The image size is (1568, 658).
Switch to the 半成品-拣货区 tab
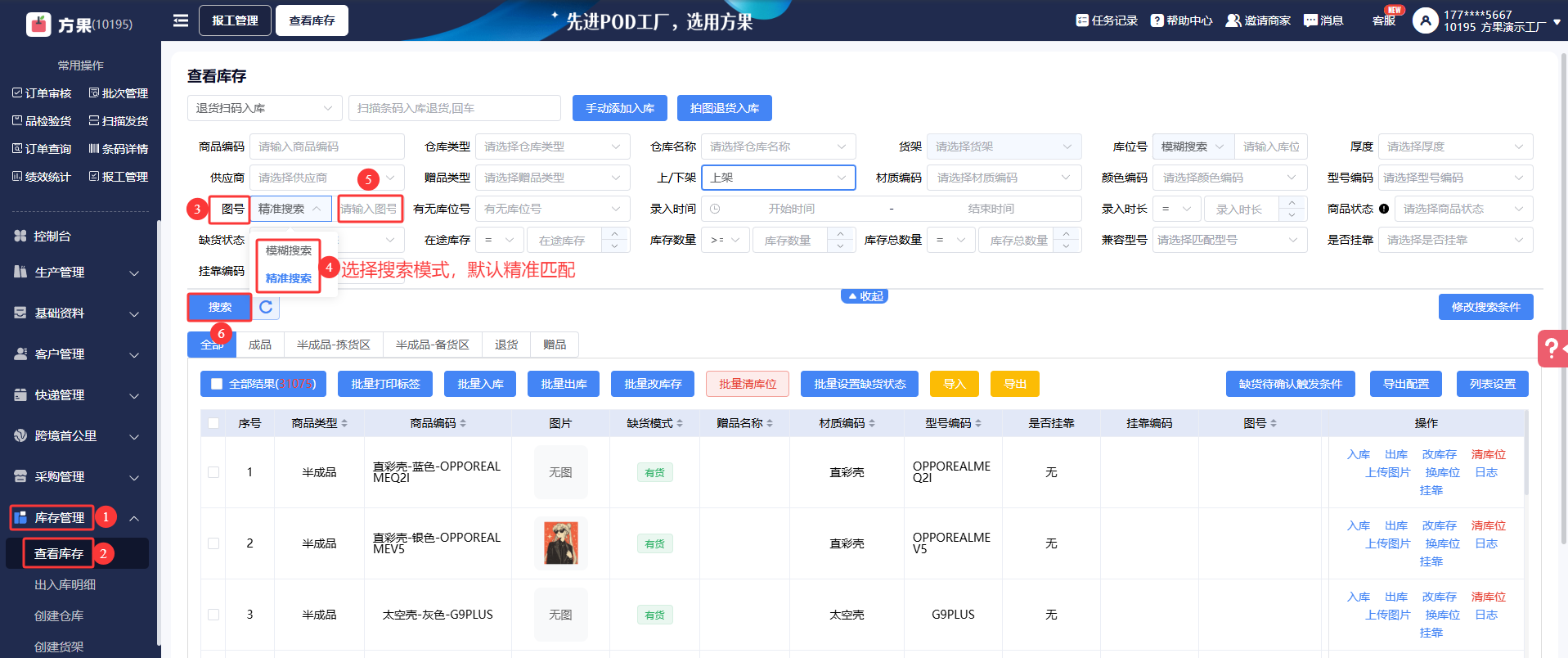tap(333, 345)
